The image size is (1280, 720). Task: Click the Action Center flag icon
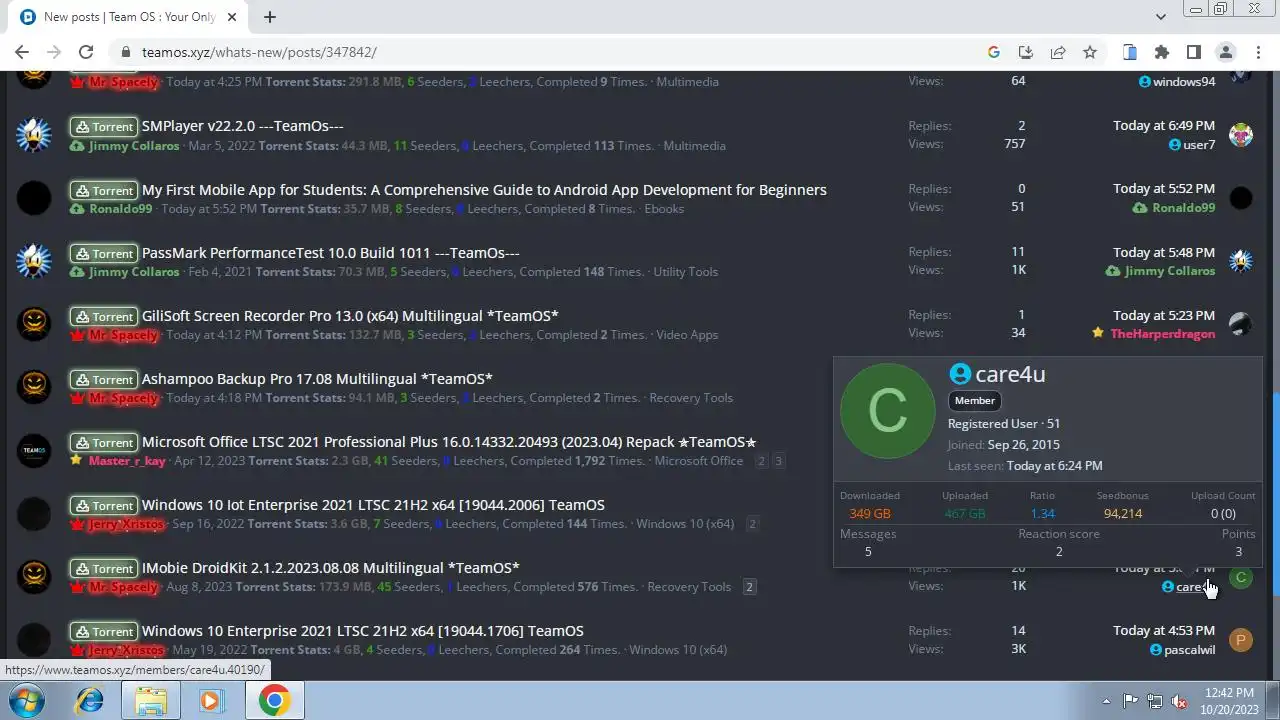point(1130,701)
